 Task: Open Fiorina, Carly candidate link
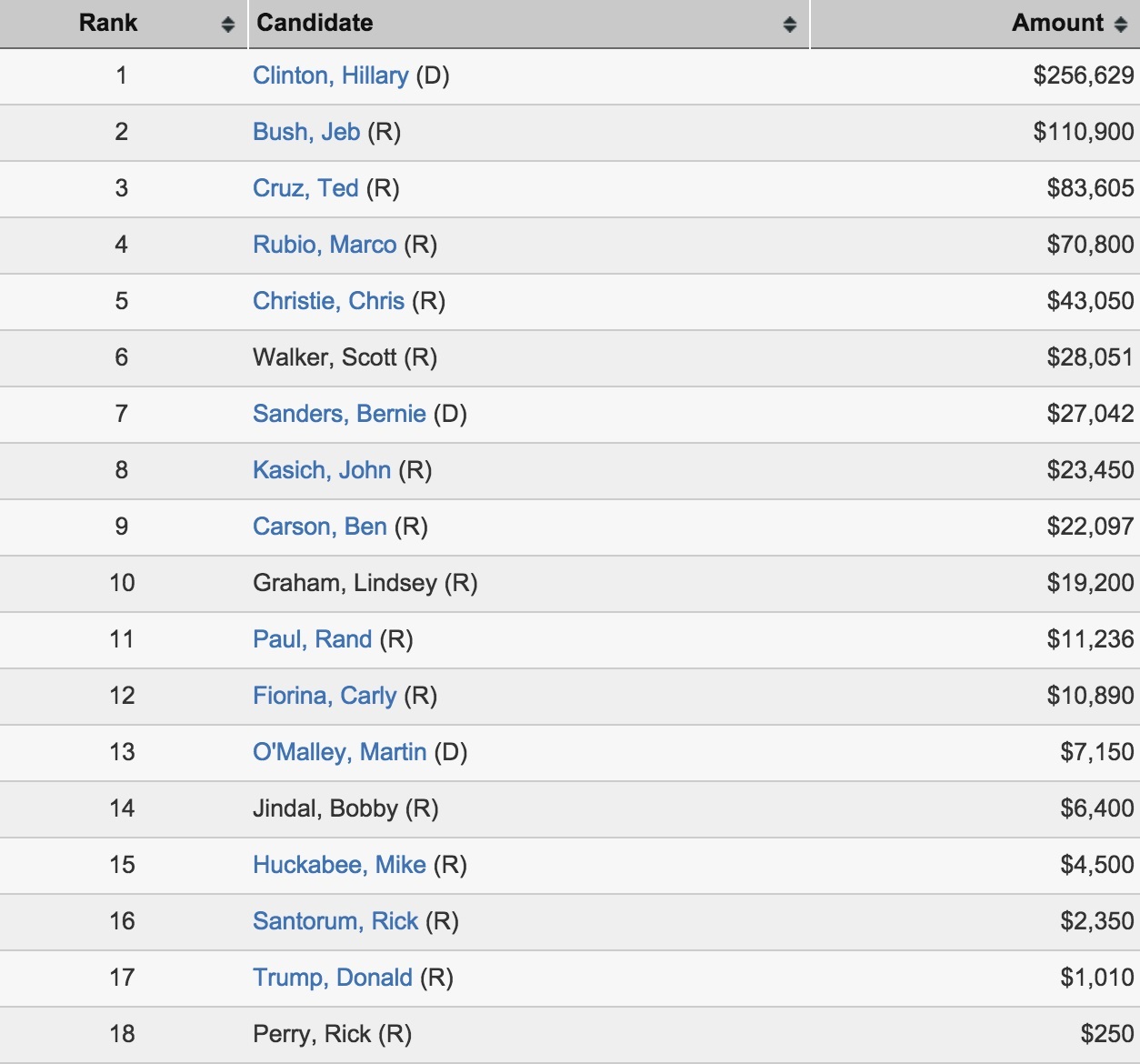325,696
